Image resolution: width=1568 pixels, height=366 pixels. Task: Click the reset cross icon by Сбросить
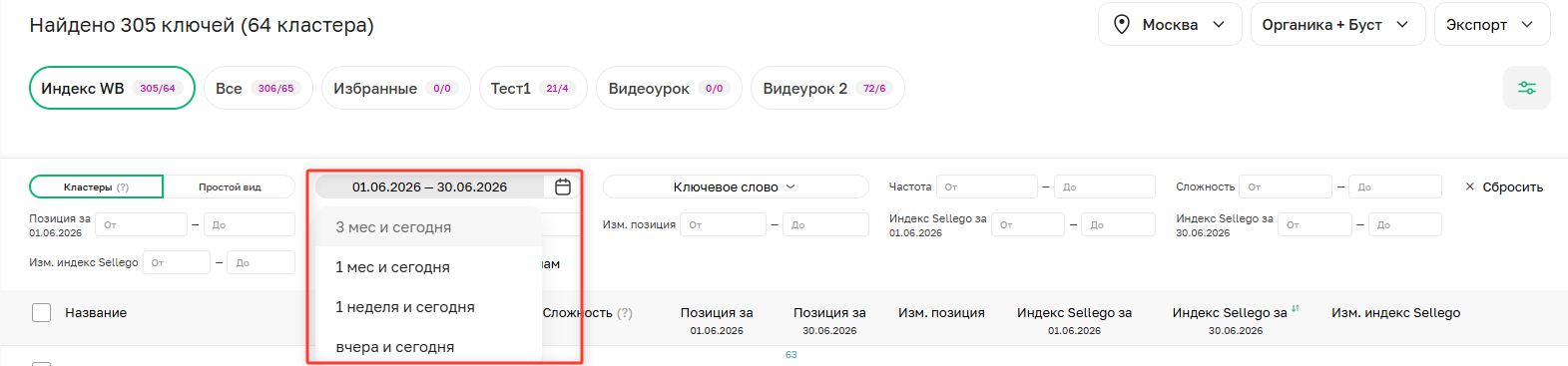point(1469,186)
